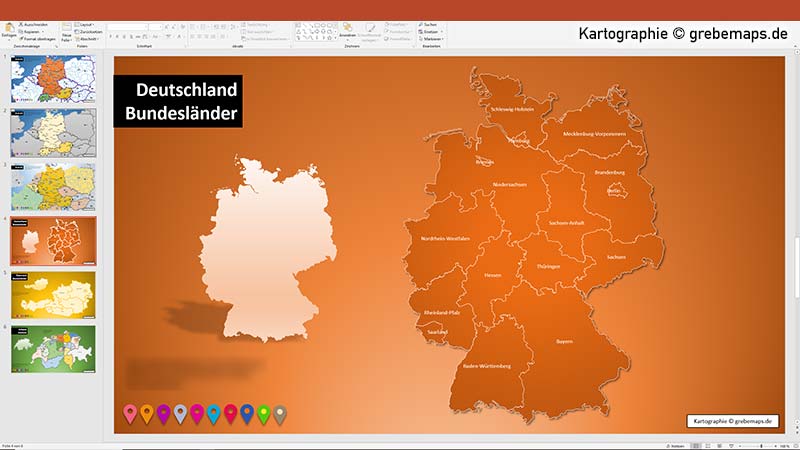Open the Layout dropdown
This screenshot has width=800, height=450.
[85, 24]
